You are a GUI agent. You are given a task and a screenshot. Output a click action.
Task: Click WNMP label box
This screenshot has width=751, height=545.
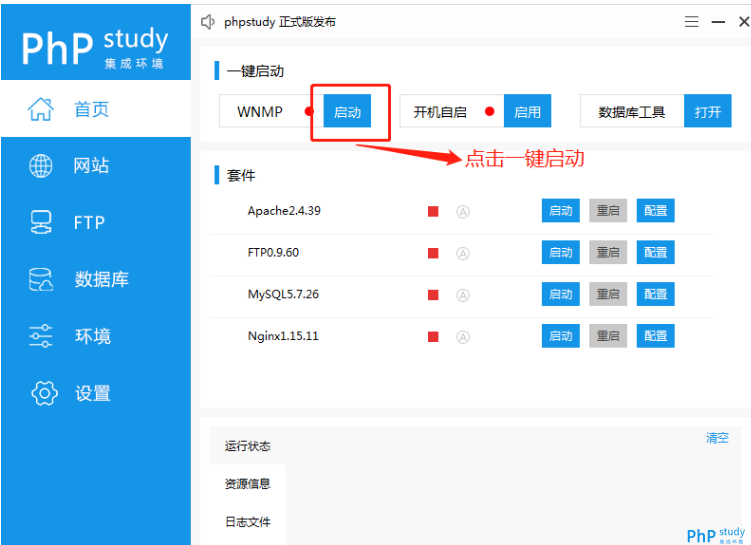tap(272, 111)
